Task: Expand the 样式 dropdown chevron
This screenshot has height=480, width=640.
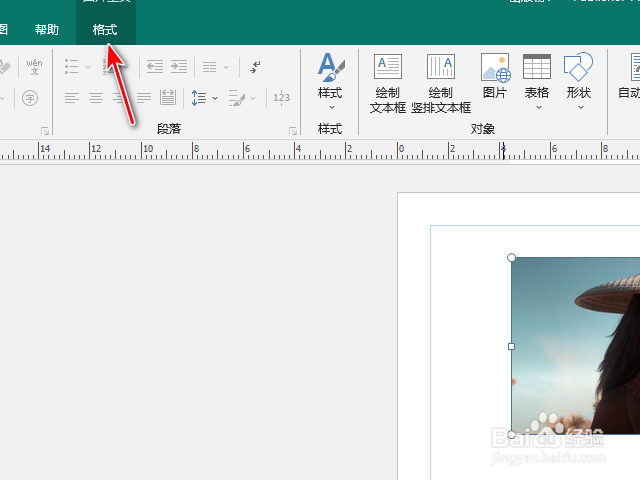Action: click(x=332, y=107)
